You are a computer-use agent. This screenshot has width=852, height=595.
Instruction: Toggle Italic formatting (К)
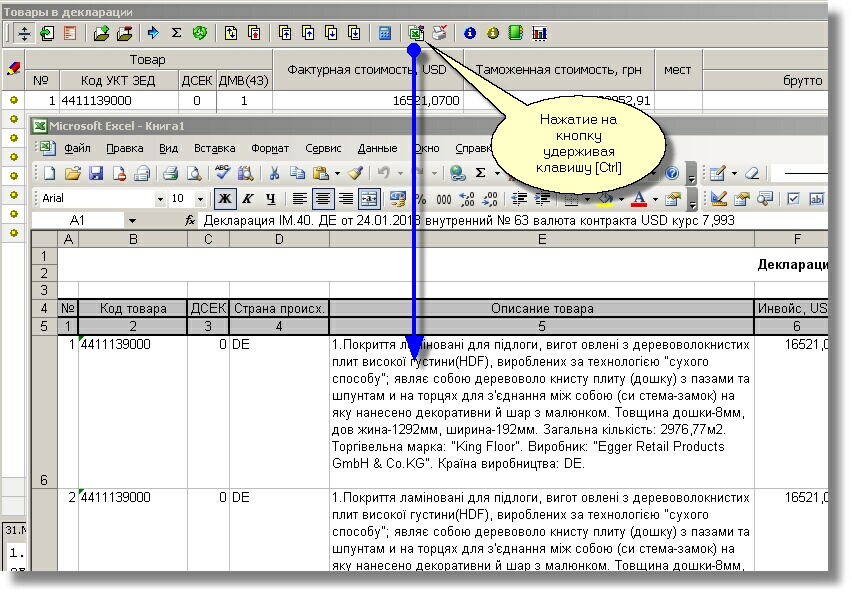(x=248, y=199)
